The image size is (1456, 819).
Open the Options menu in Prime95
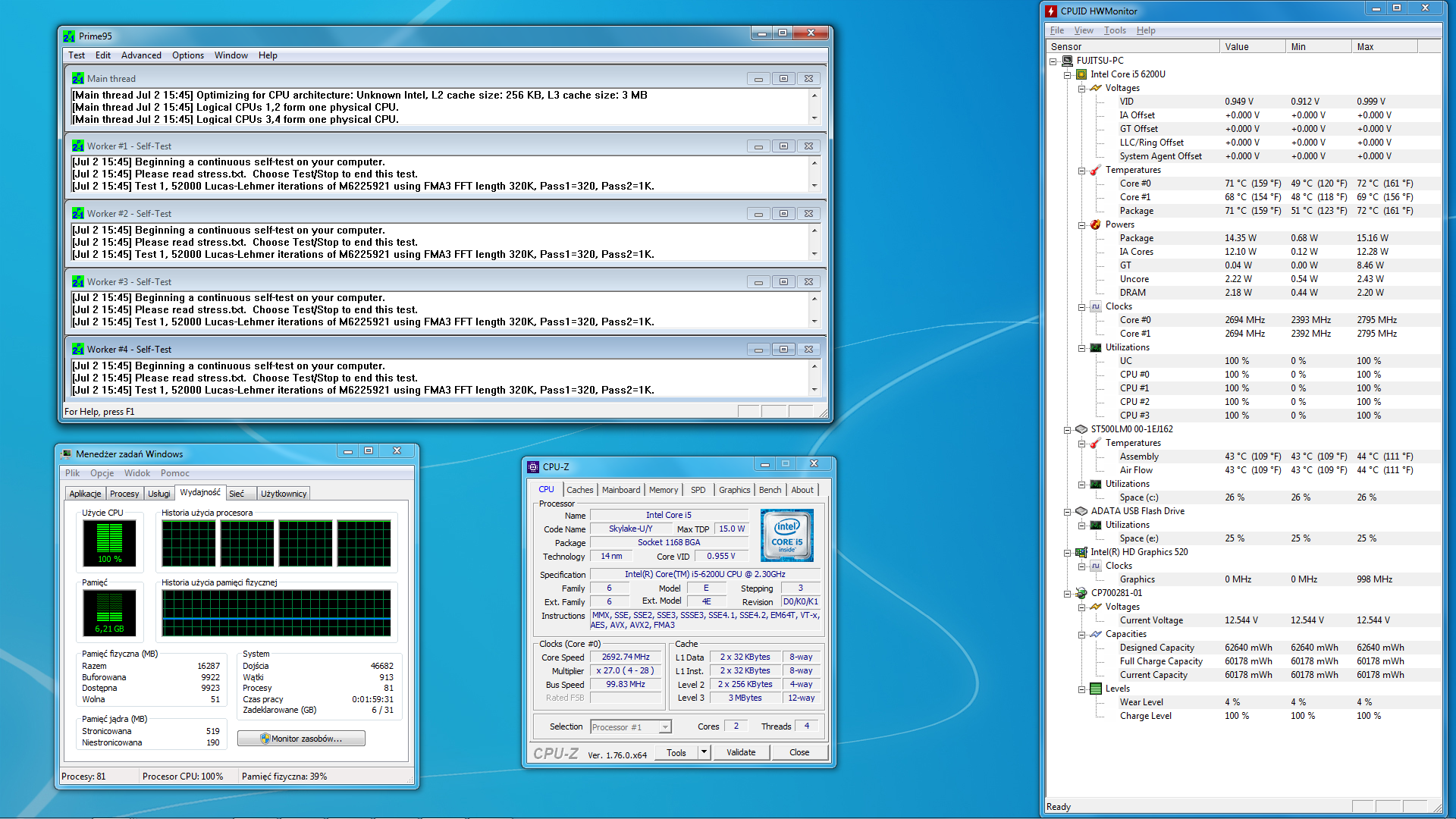(x=188, y=55)
